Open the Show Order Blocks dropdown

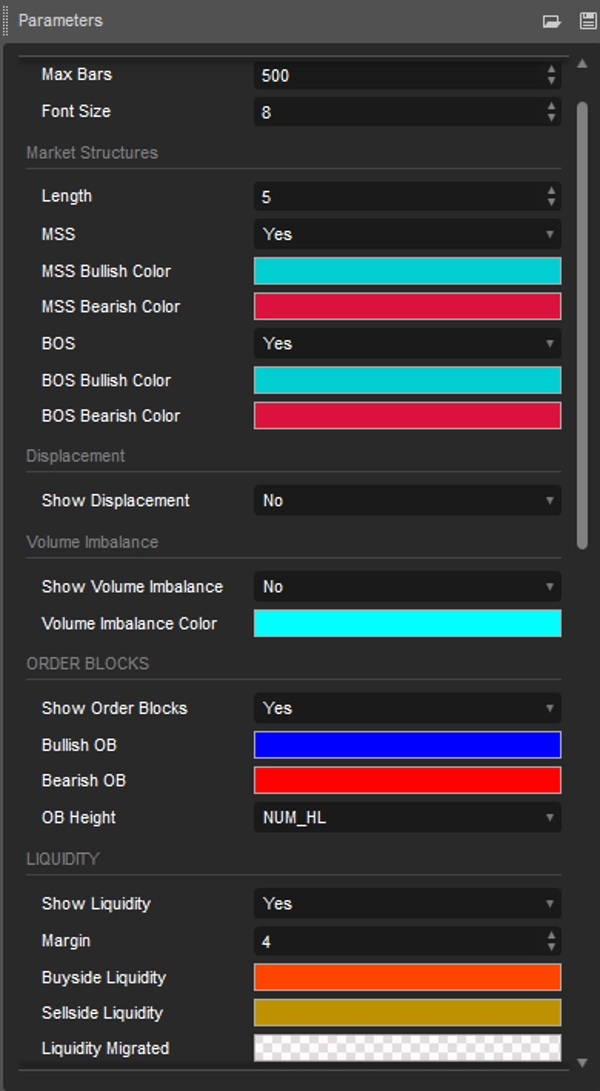click(x=407, y=708)
